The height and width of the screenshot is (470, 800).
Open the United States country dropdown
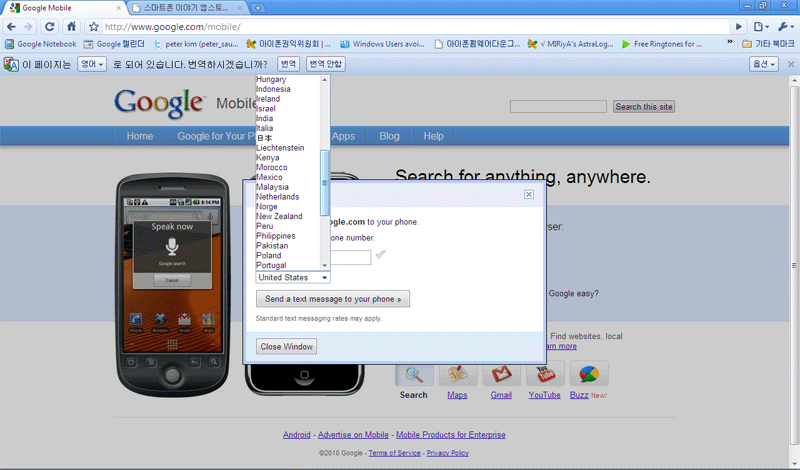tap(293, 277)
